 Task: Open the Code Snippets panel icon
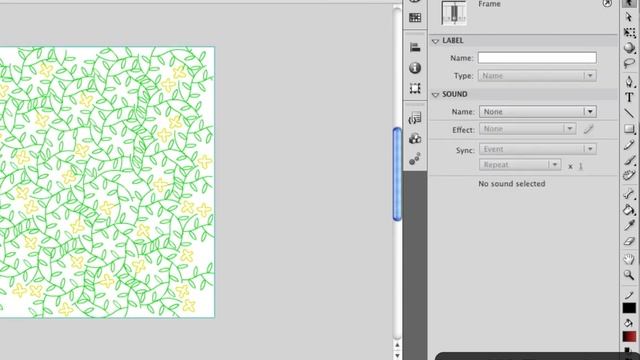point(415,118)
